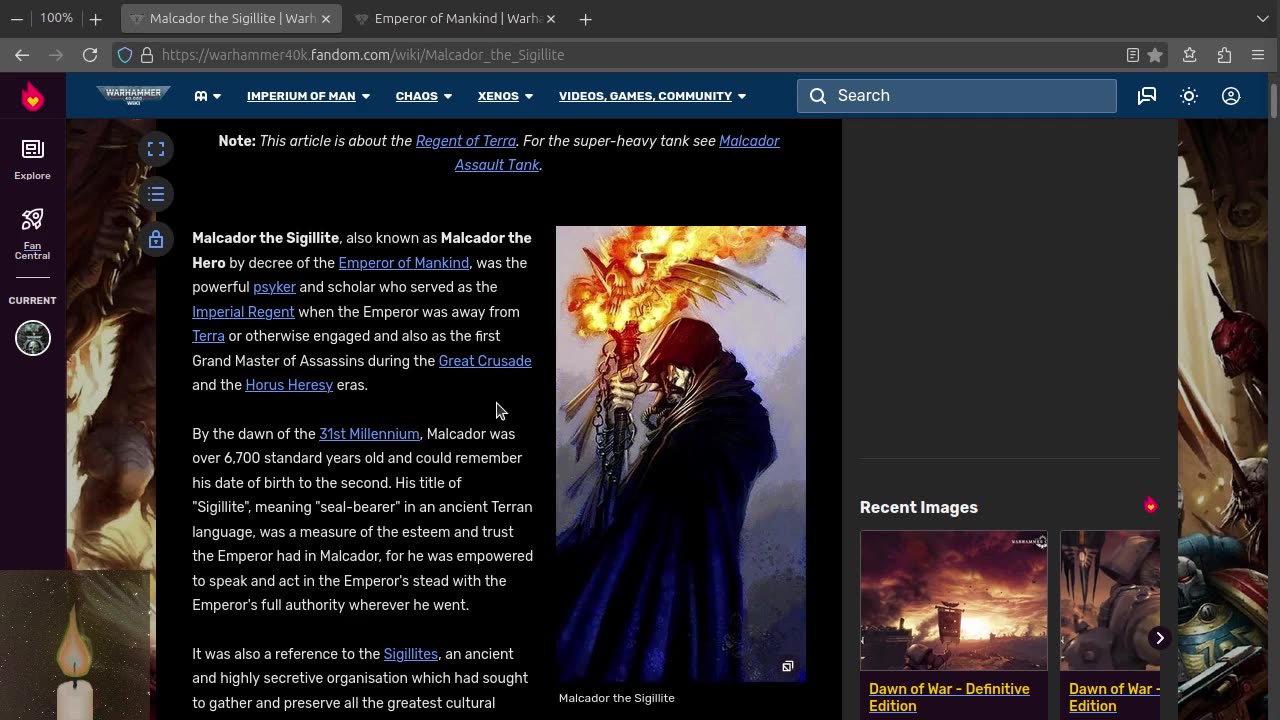
Task: Enlarge the Malcador image via expand icon
Action: pos(788,666)
